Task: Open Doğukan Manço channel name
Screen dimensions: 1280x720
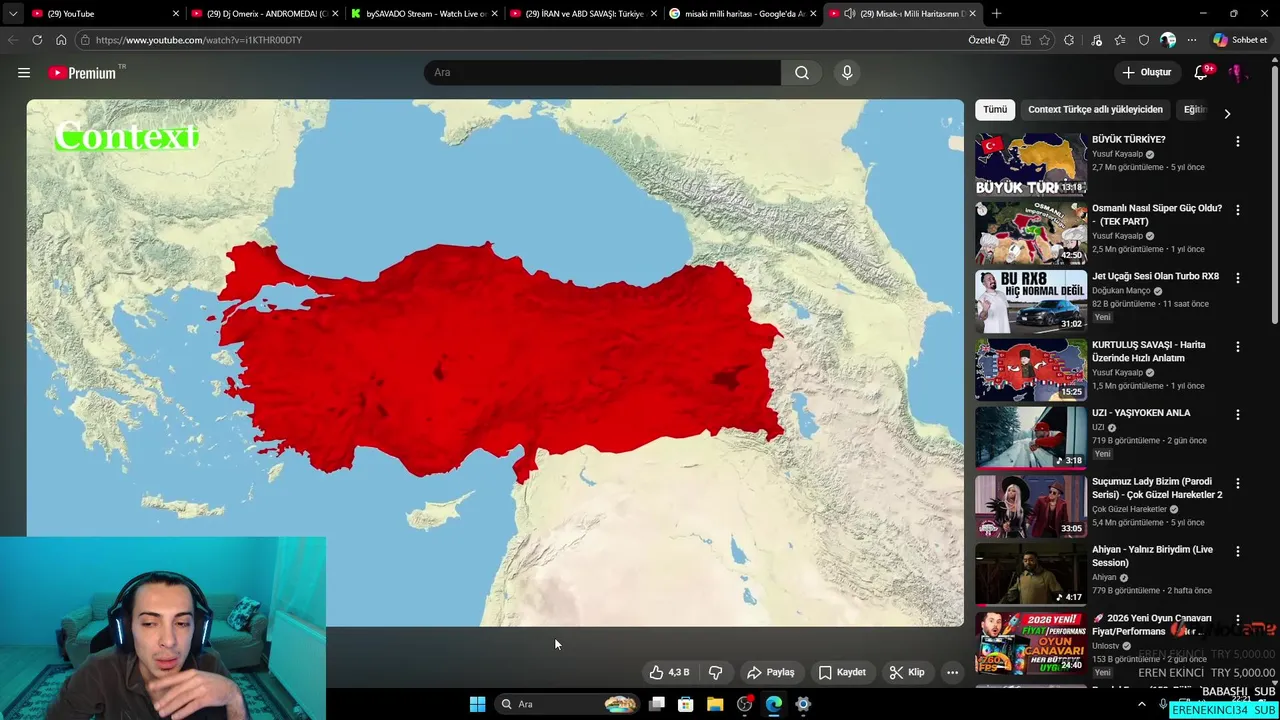Action: 1121,291
